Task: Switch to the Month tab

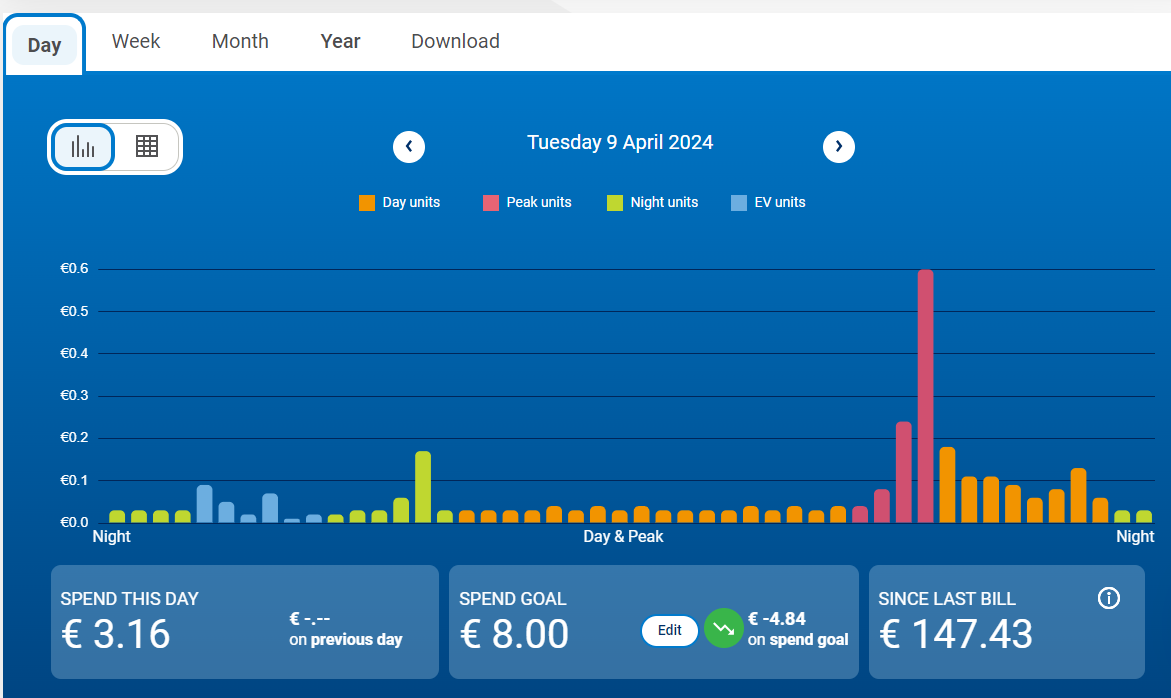Action: pos(240,41)
